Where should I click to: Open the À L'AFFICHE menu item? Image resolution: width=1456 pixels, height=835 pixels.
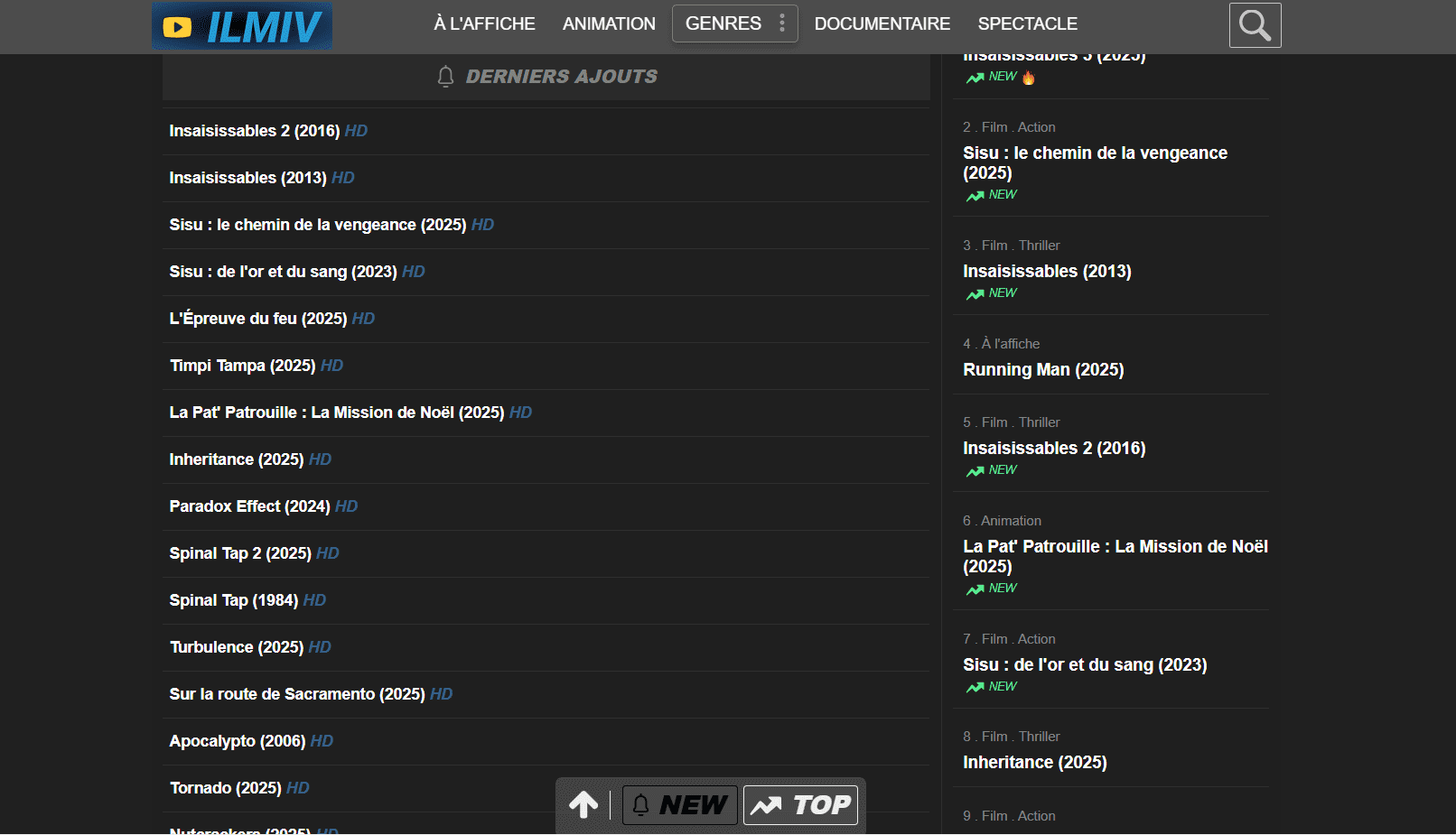coord(484,23)
